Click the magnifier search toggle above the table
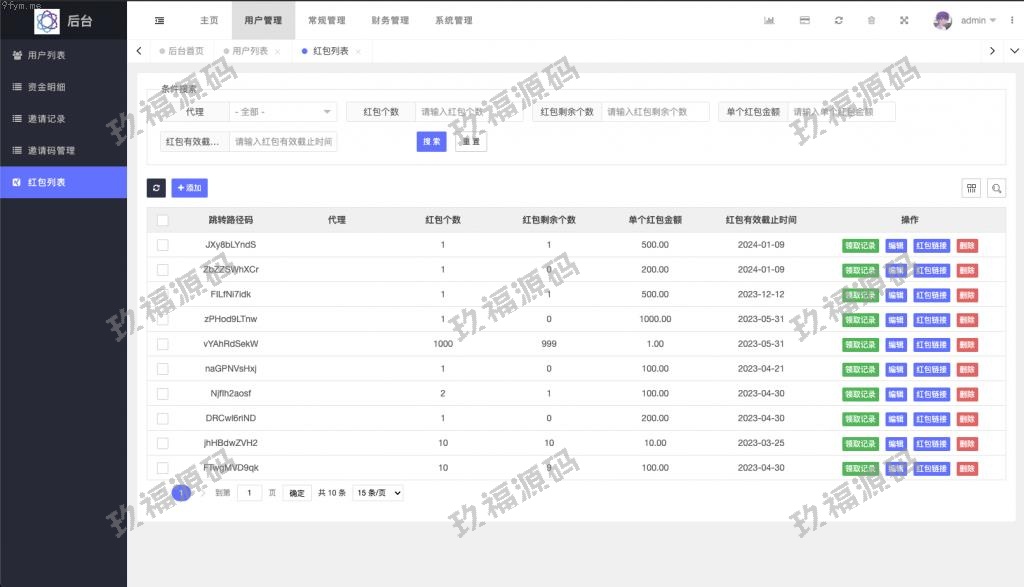The image size is (1024, 587). point(996,188)
